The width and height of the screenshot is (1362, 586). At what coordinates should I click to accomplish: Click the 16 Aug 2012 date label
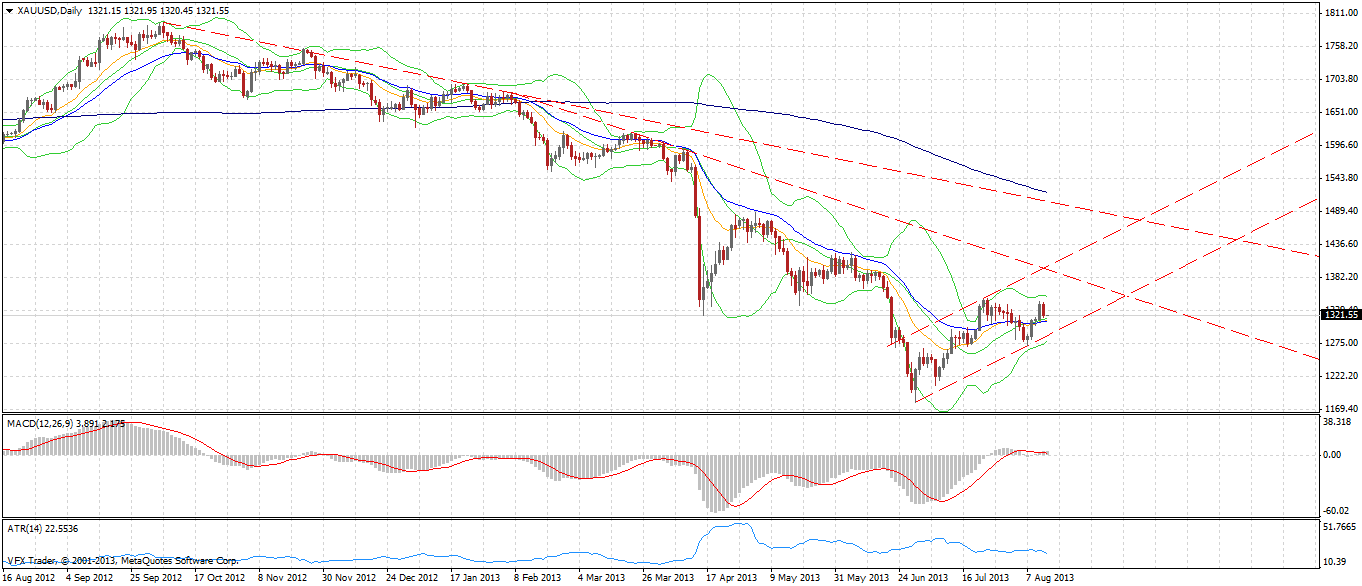tap(29, 578)
